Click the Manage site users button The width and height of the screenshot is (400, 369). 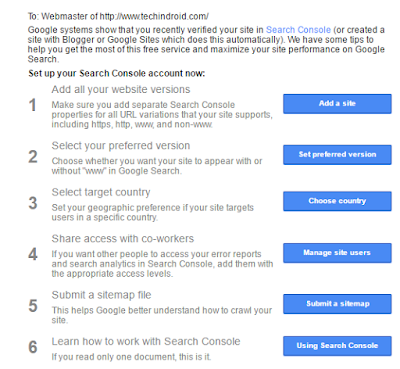(x=337, y=253)
